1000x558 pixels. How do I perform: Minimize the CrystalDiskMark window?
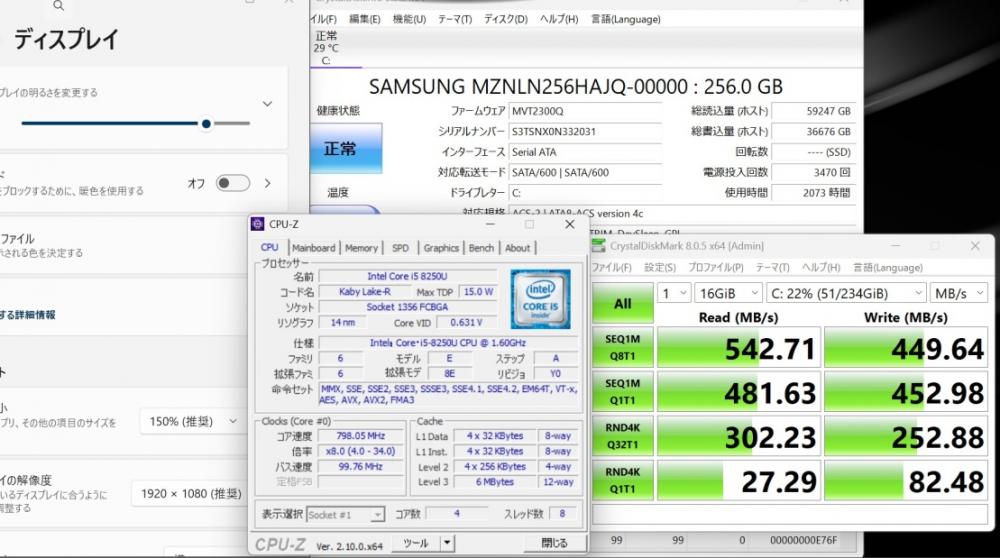pos(895,246)
